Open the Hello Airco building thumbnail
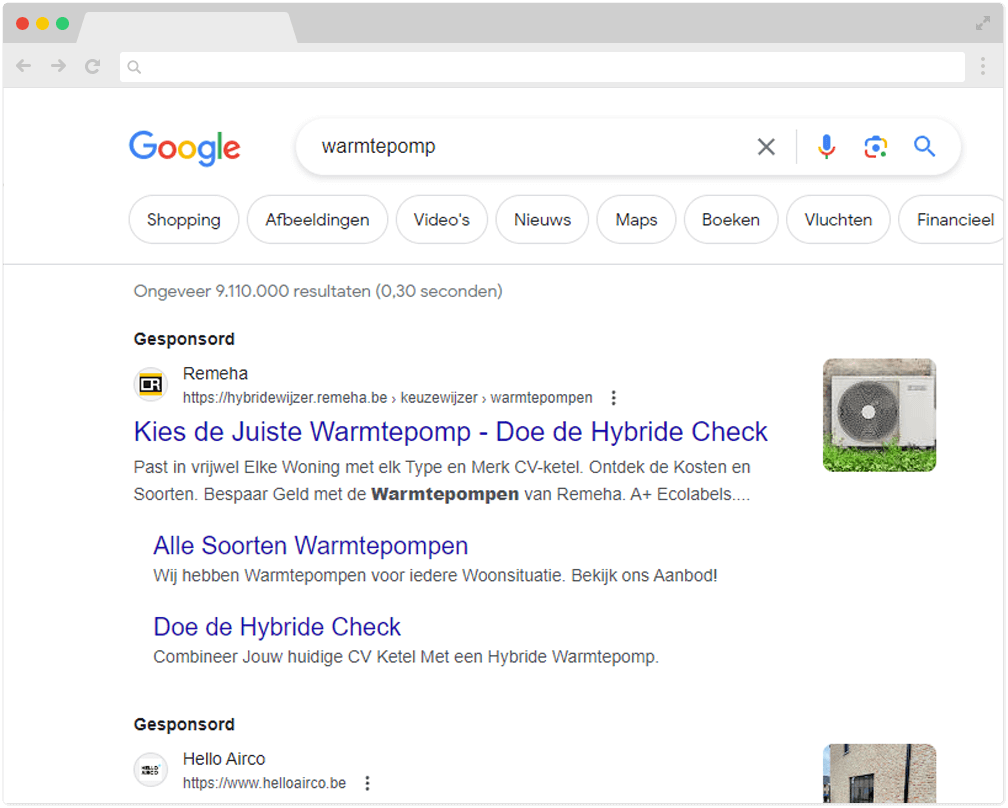Screen dimensions: 1008x808 (x=879, y=773)
